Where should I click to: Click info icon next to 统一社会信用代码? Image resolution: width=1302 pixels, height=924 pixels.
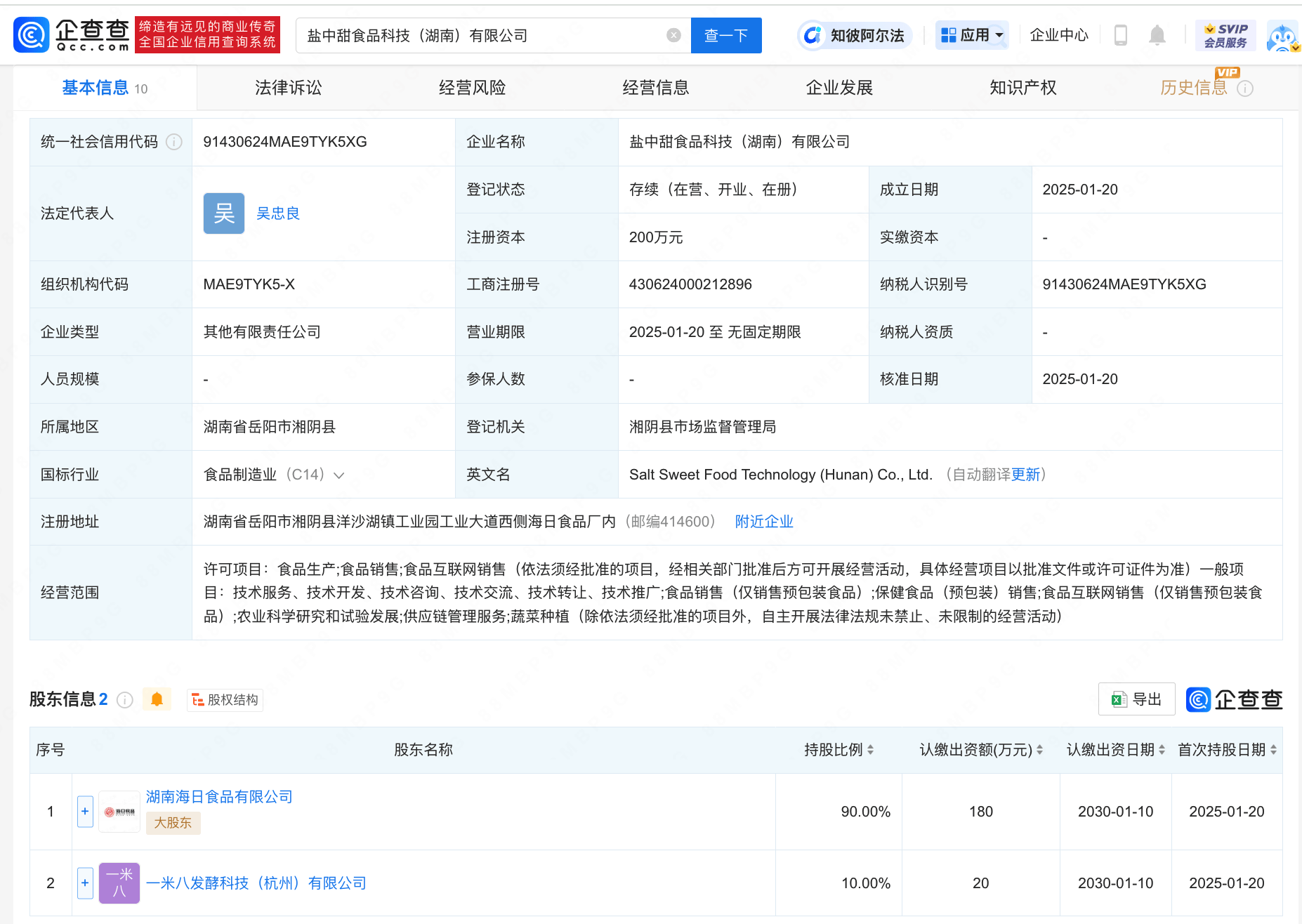click(x=173, y=142)
